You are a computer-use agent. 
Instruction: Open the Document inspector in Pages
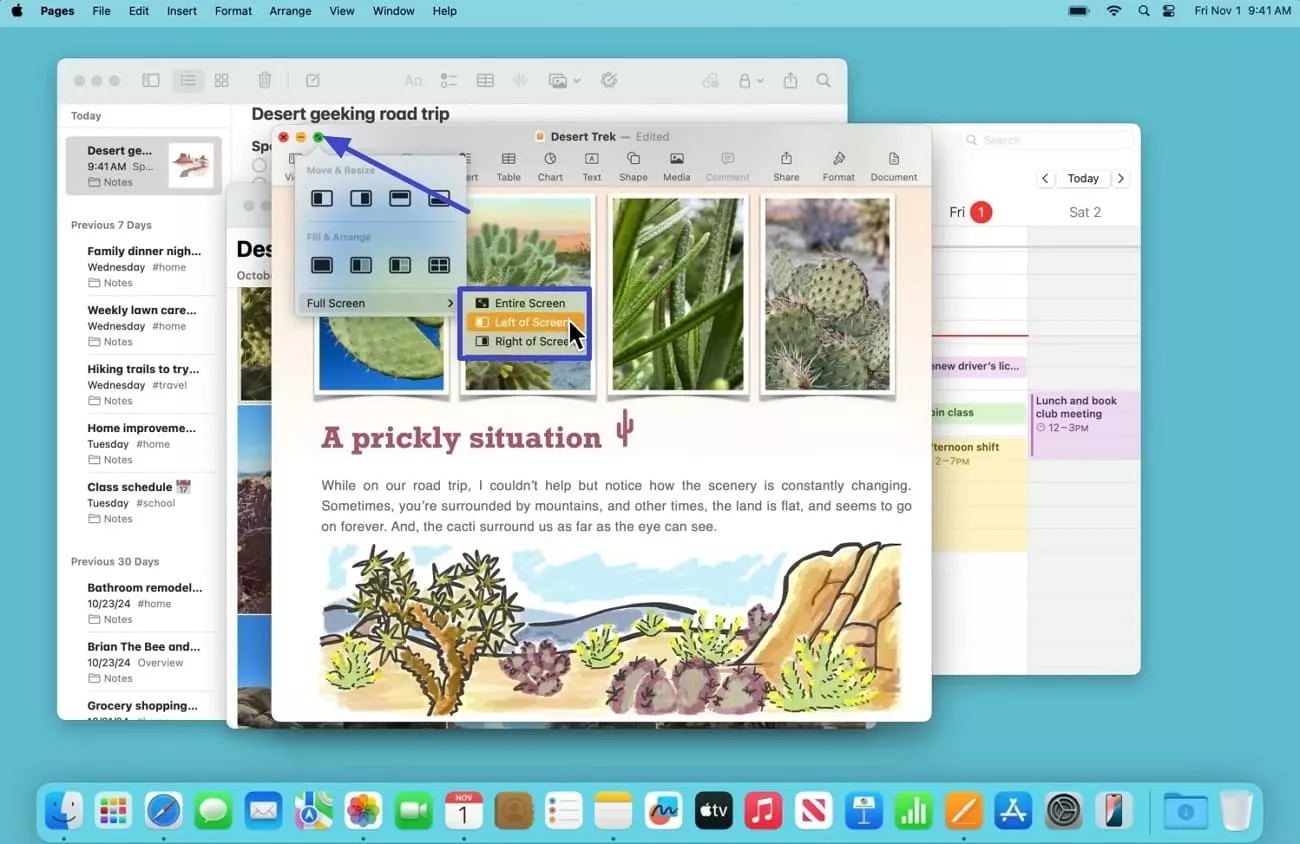point(893,166)
